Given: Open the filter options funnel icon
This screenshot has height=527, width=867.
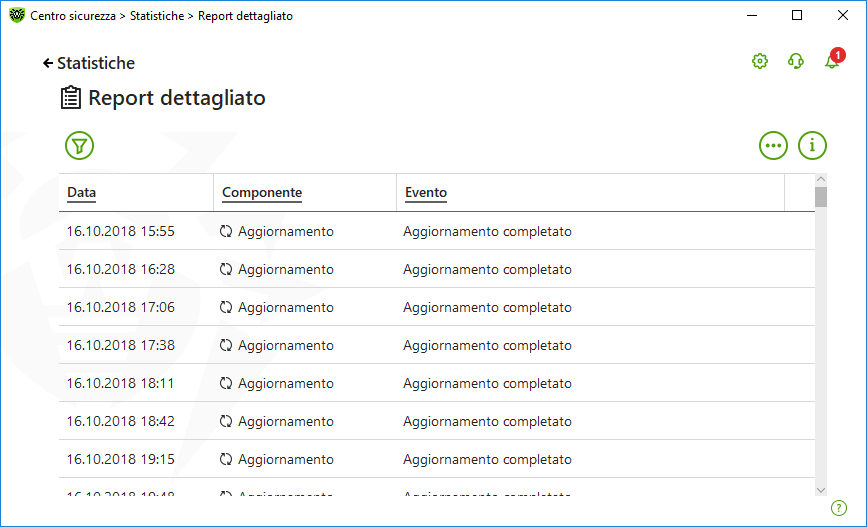Looking at the screenshot, I should click(x=79, y=146).
